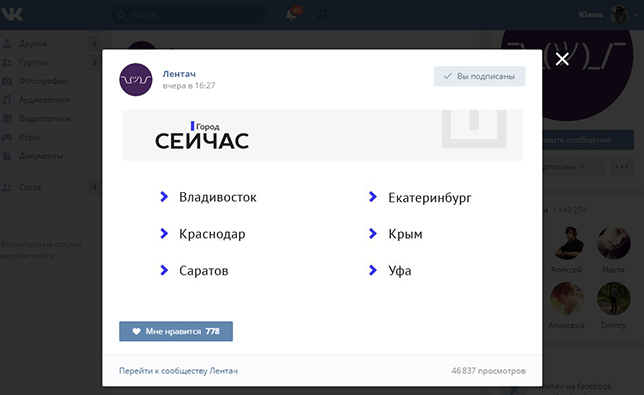Viewport: 644px width, 395px height.
Task: Select Саратов city link
Action: click(x=204, y=271)
